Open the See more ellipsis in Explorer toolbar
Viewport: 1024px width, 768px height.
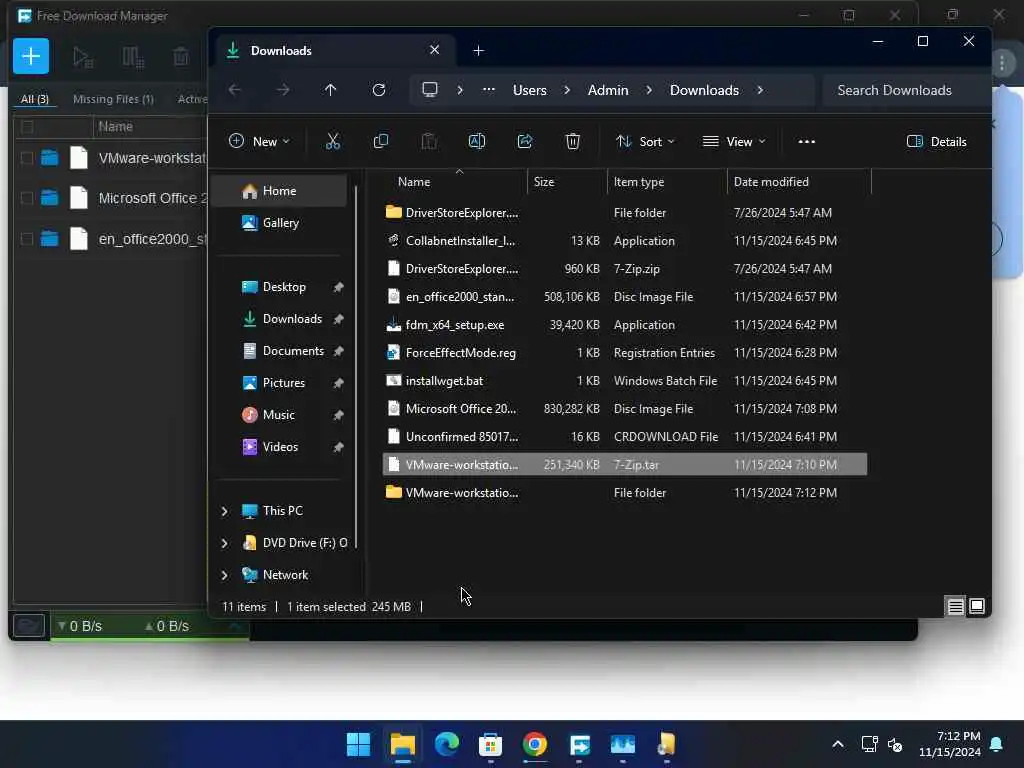tap(807, 142)
